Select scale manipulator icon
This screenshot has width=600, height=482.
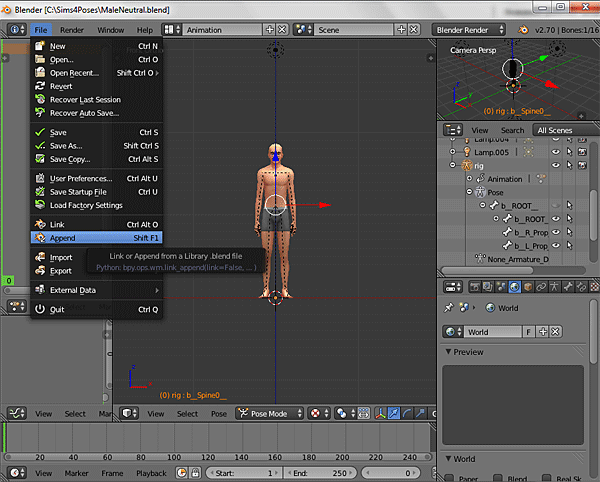(421, 414)
